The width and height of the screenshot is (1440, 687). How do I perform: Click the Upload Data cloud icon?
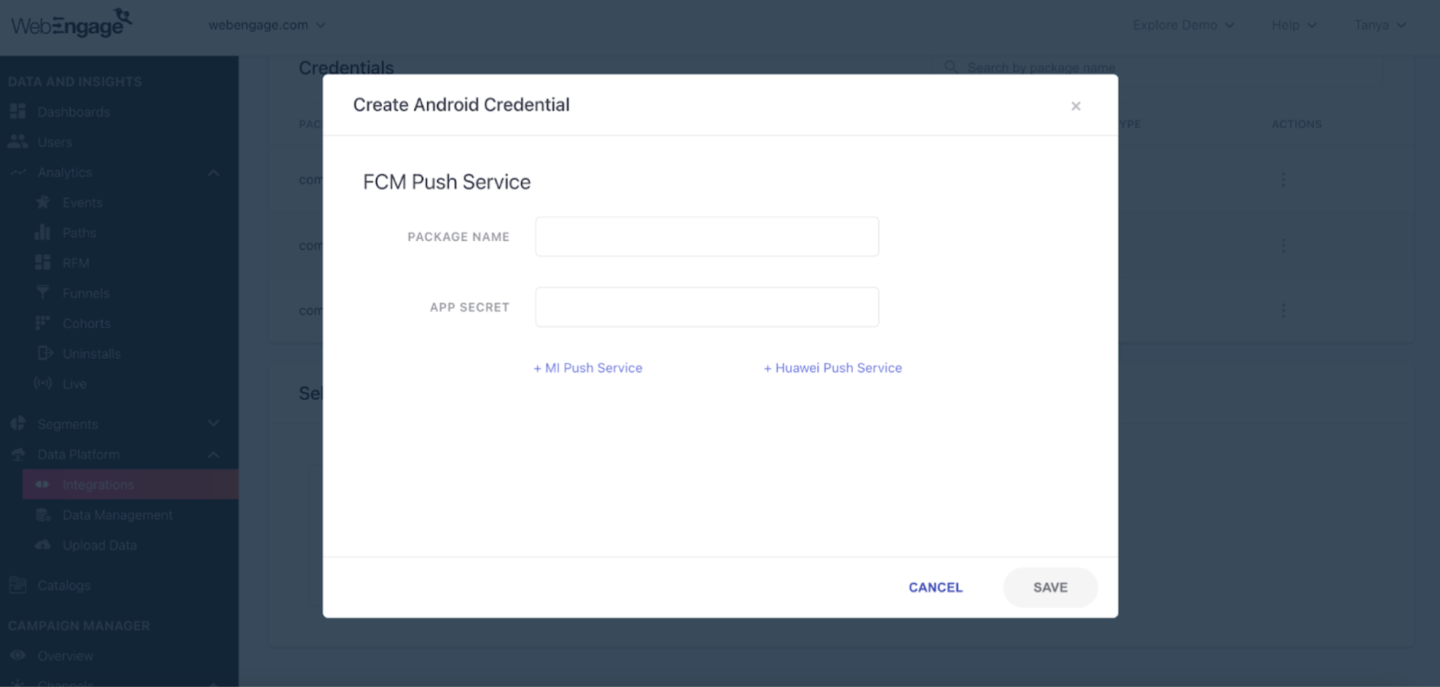point(43,545)
